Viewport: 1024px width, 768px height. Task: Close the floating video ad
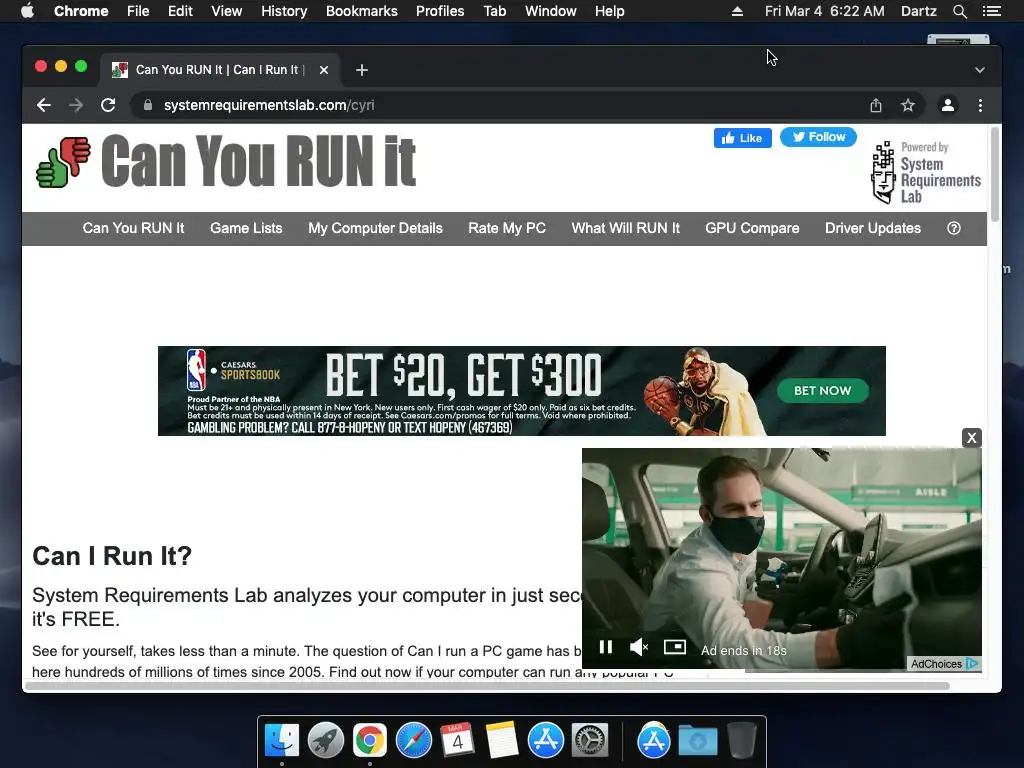click(x=972, y=438)
